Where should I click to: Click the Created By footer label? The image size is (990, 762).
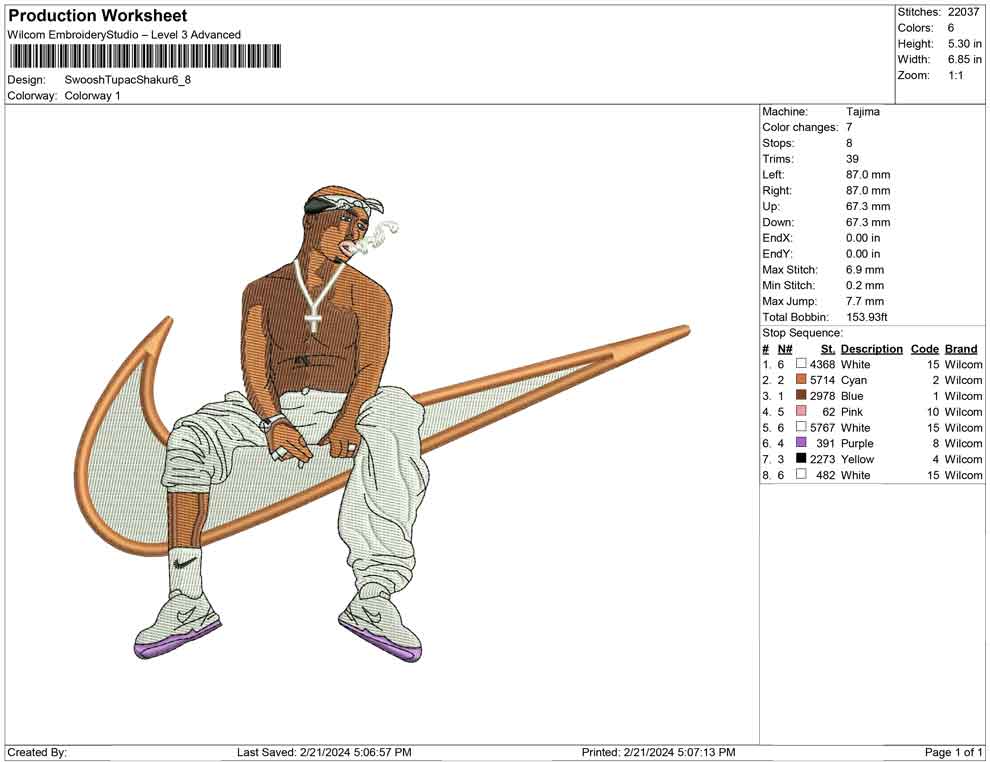[x=37, y=752]
